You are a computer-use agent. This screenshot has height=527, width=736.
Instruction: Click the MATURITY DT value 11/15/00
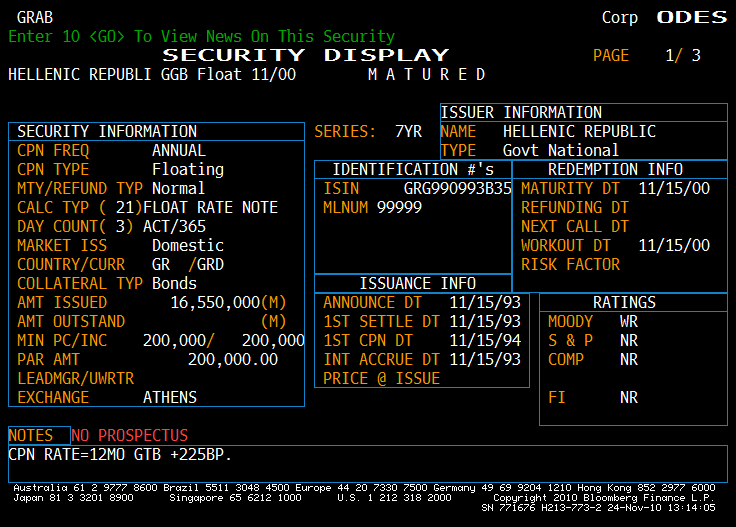click(674, 188)
